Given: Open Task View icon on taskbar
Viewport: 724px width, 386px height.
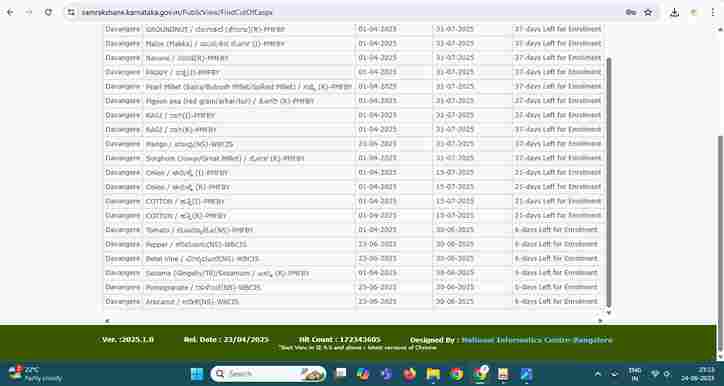Looking at the screenshot, I should pyautogui.click(x=341, y=374).
